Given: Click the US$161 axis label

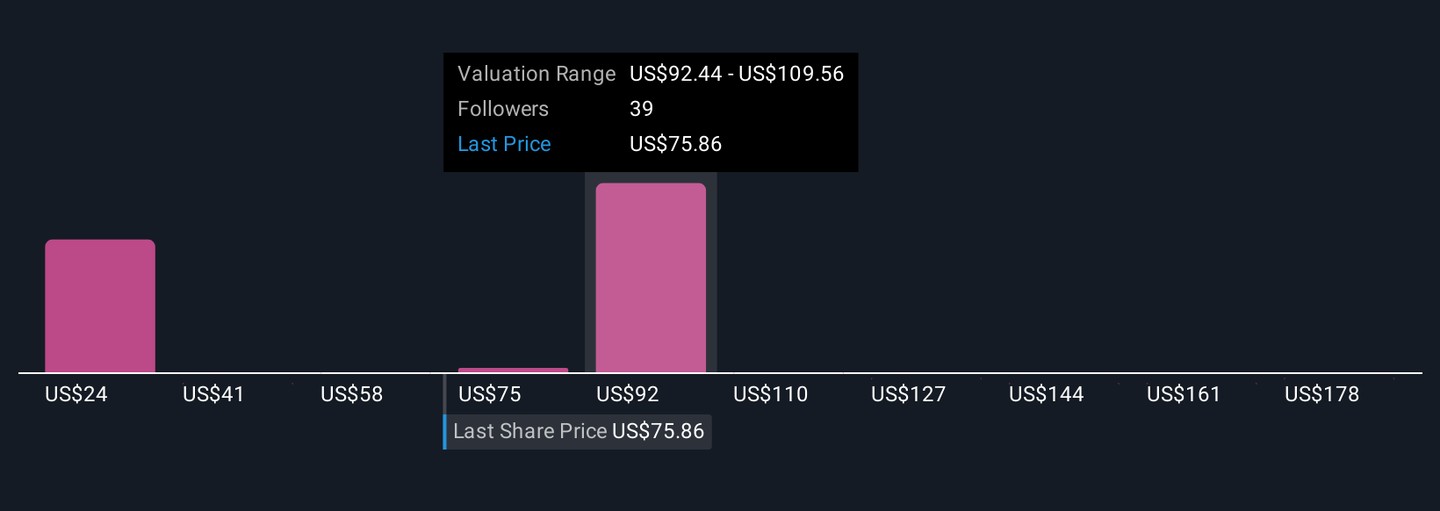Looking at the screenshot, I should point(1184,394).
